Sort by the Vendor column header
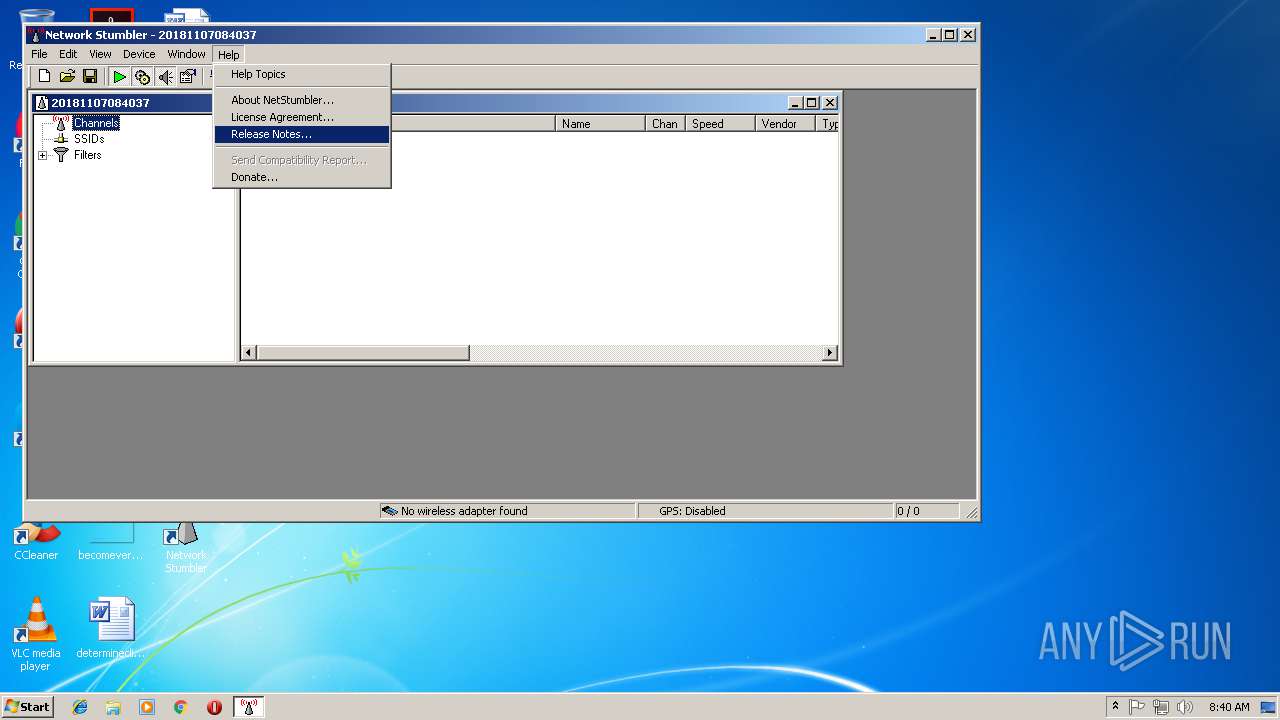The height and width of the screenshot is (720, 1280). tap(786, 124)
